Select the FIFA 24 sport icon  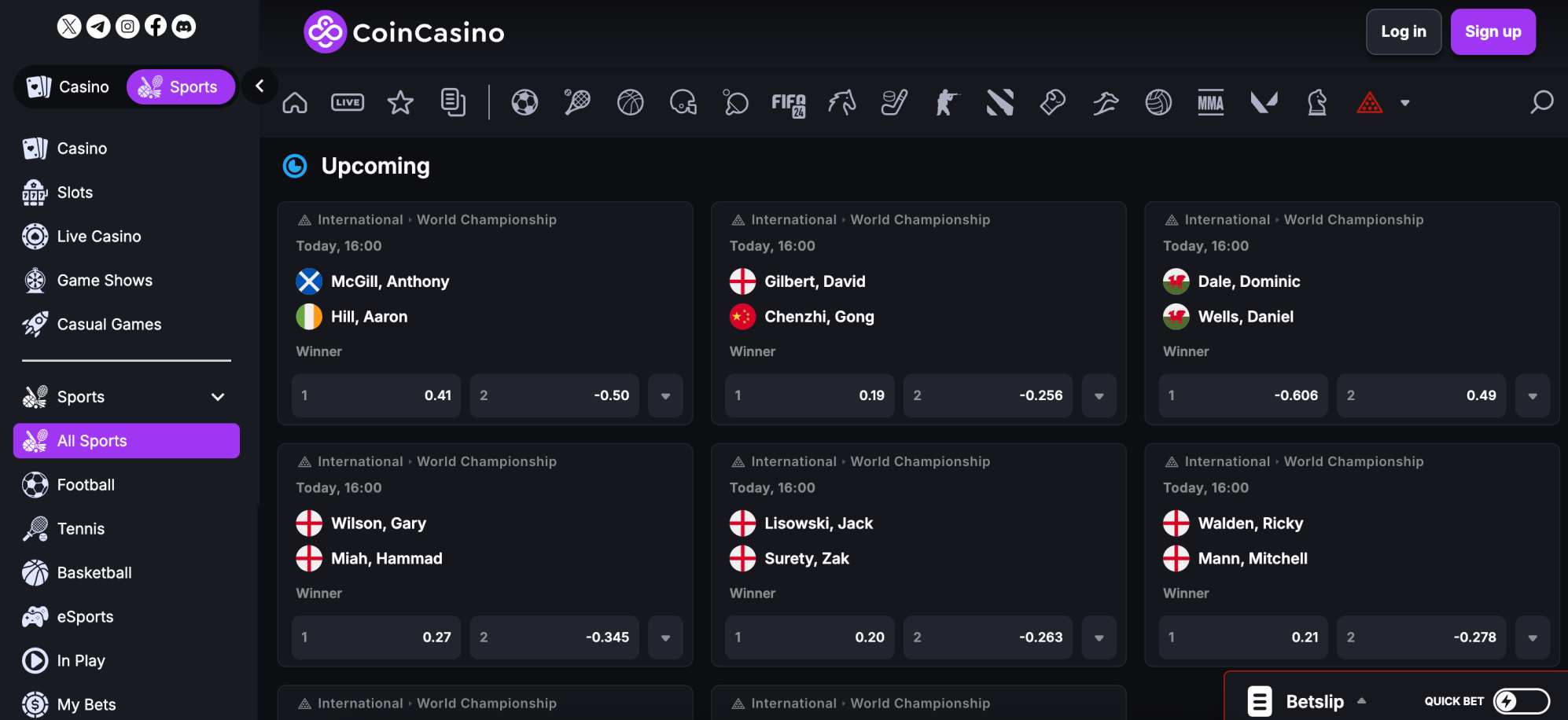tap(789, 103)
